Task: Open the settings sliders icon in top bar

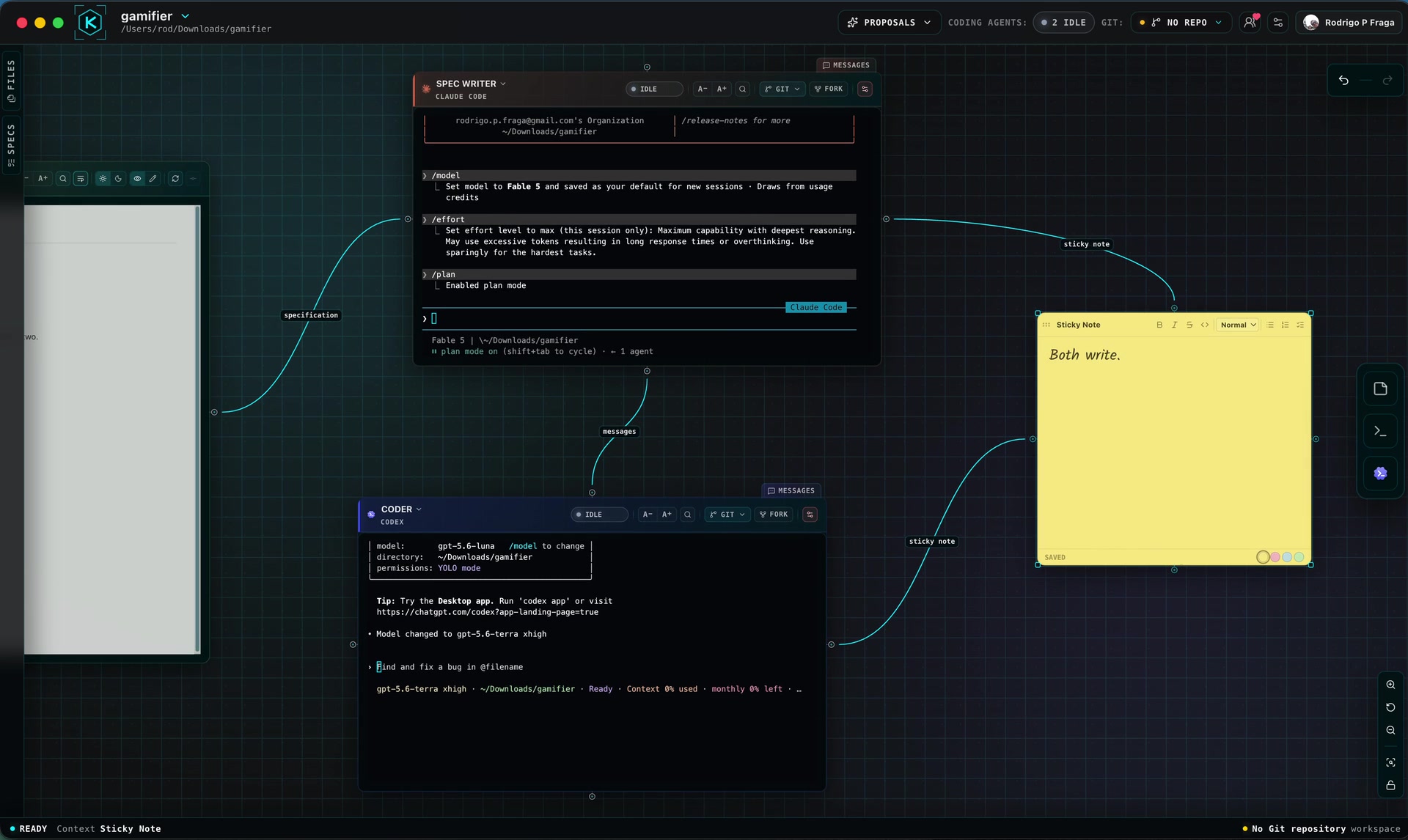Action: click(x=1278, y=23)
